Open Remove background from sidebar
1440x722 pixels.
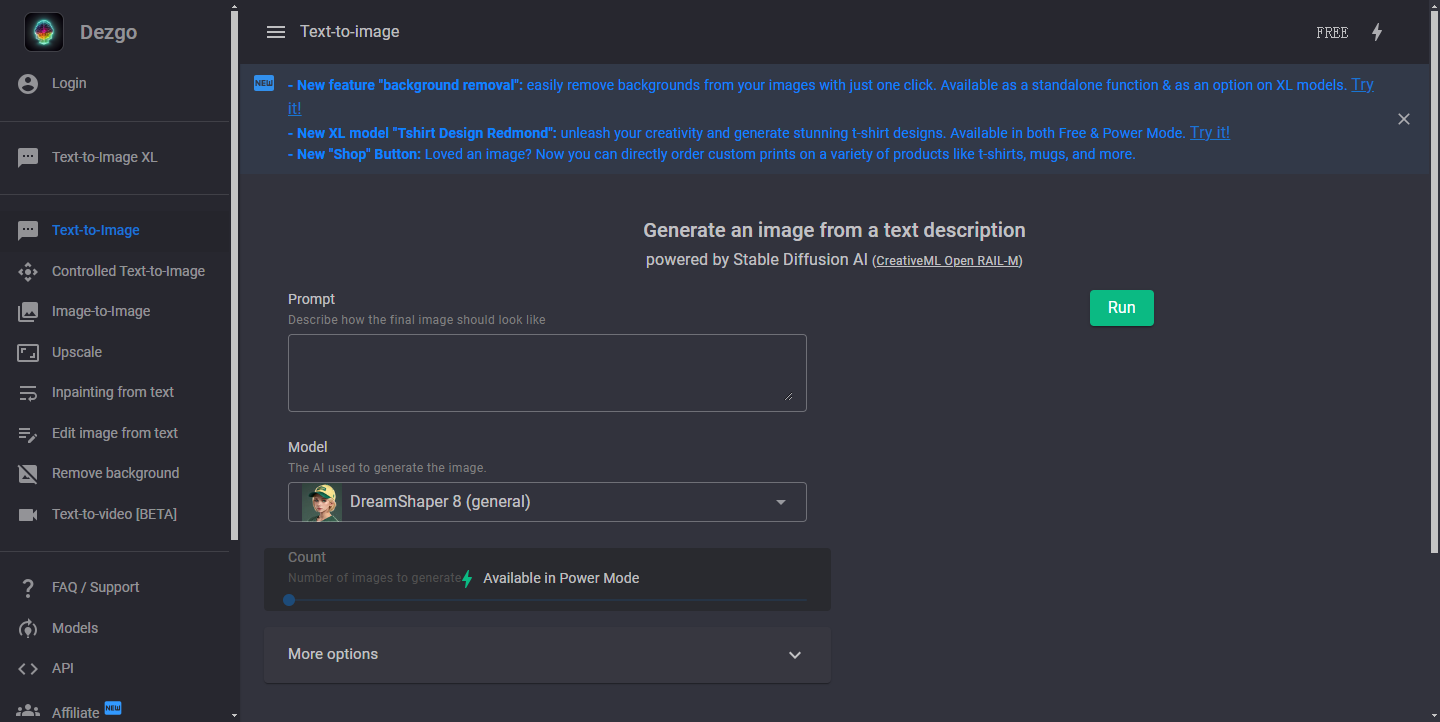116,473
